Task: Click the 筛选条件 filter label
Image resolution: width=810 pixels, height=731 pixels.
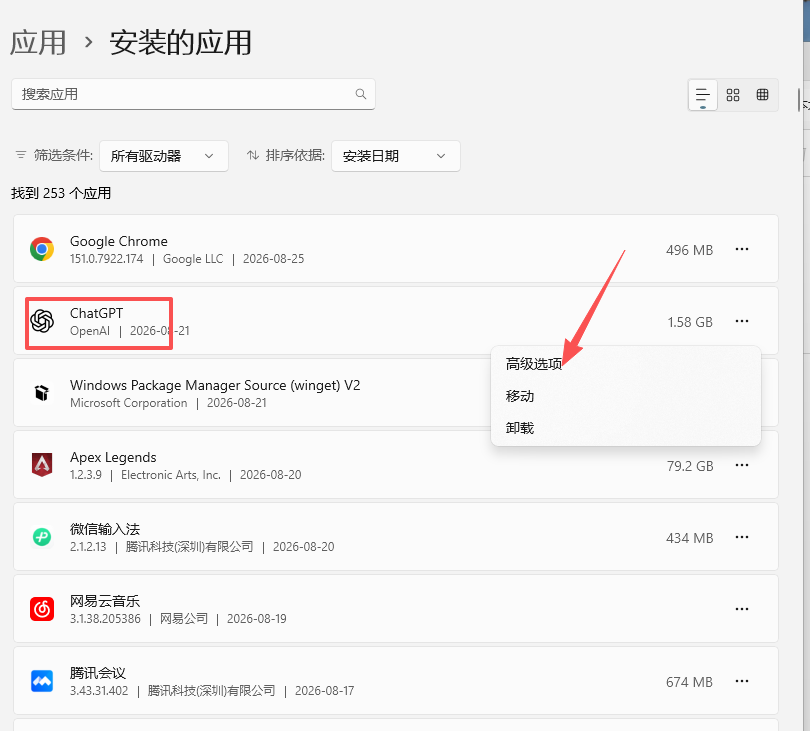Action: point(63,155)
